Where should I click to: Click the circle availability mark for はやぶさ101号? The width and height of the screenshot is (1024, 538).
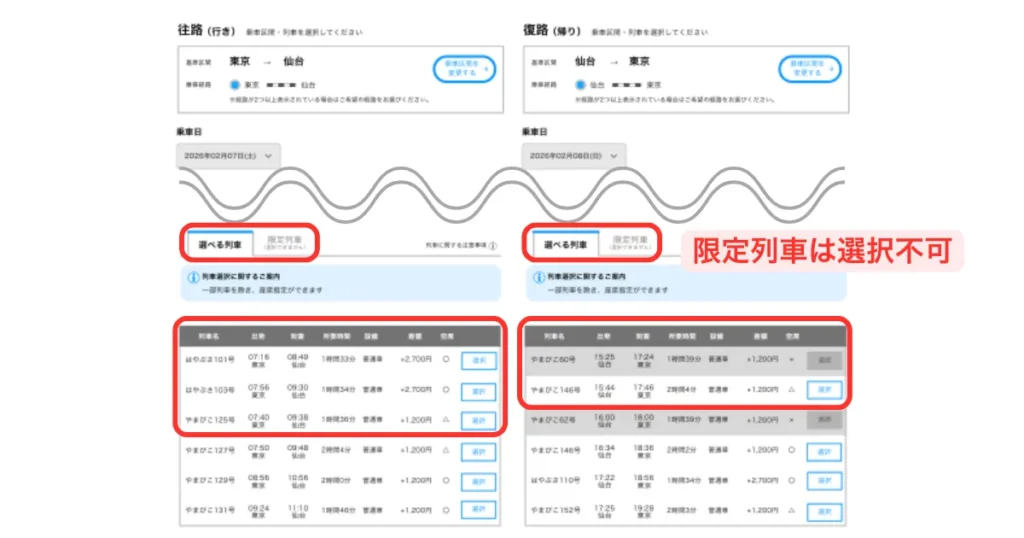point(446,359)
